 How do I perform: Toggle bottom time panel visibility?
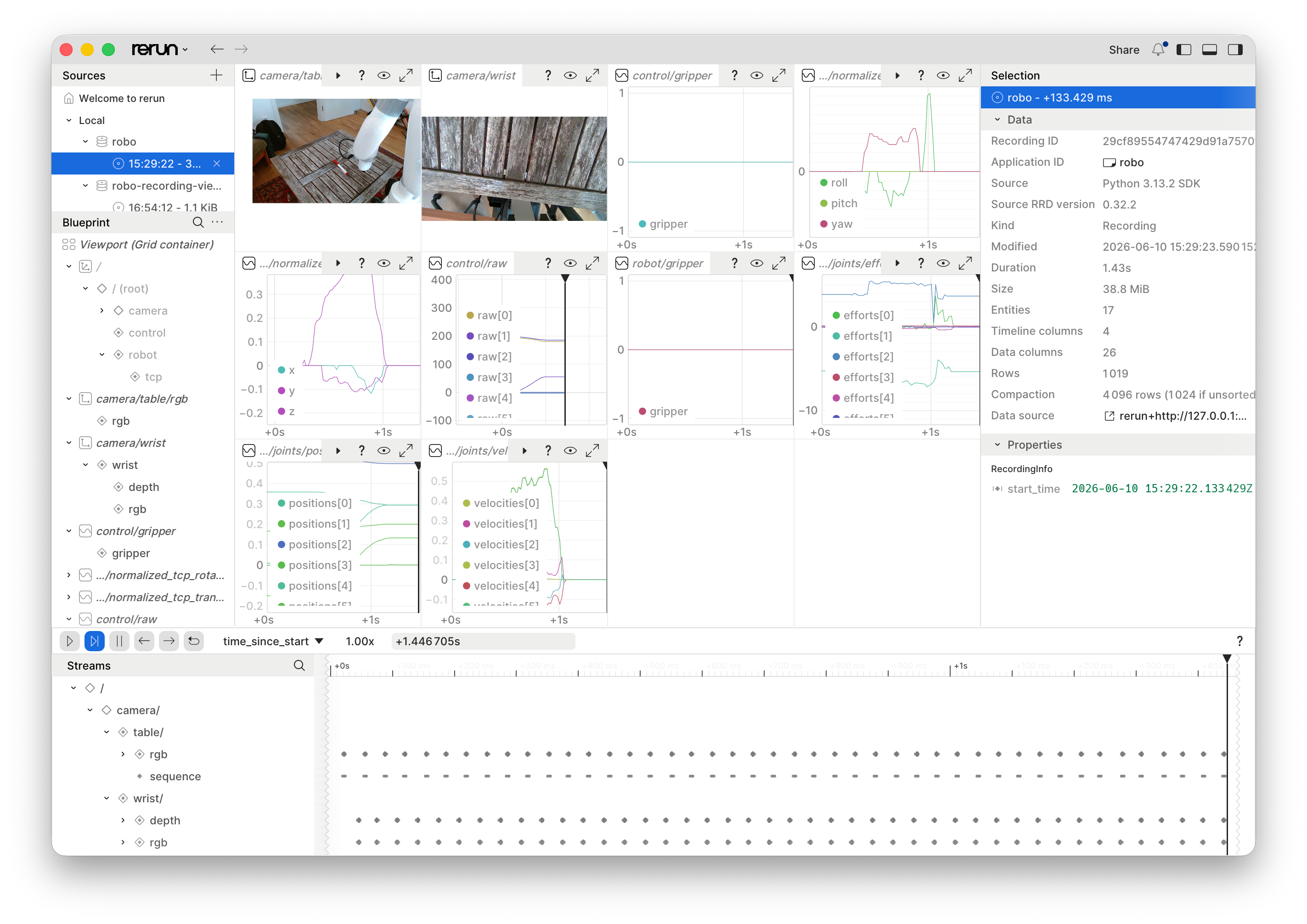(1209, 50)
